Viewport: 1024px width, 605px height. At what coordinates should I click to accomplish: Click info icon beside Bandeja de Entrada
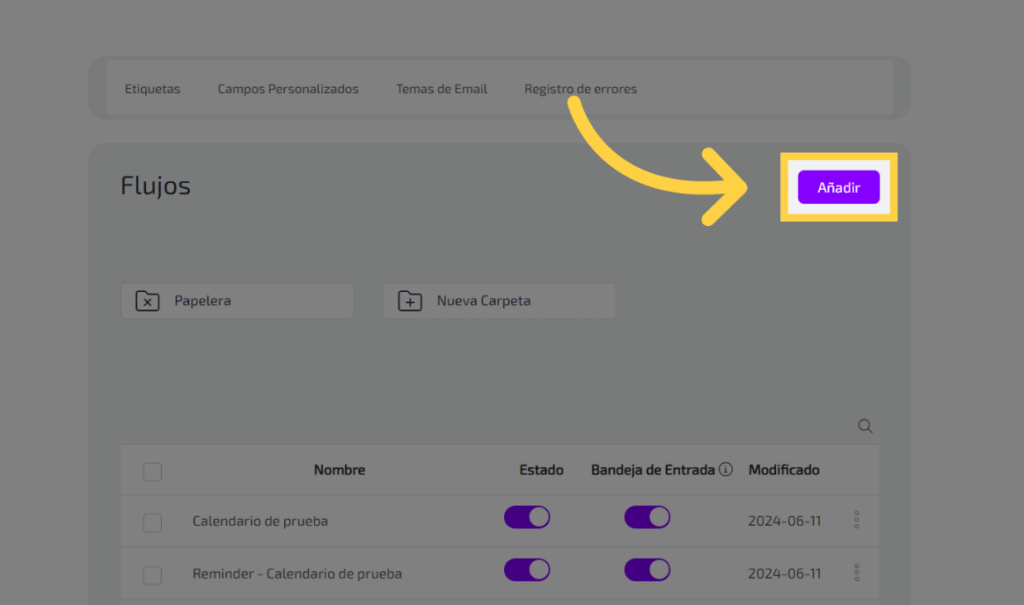[x=726, y=469]
